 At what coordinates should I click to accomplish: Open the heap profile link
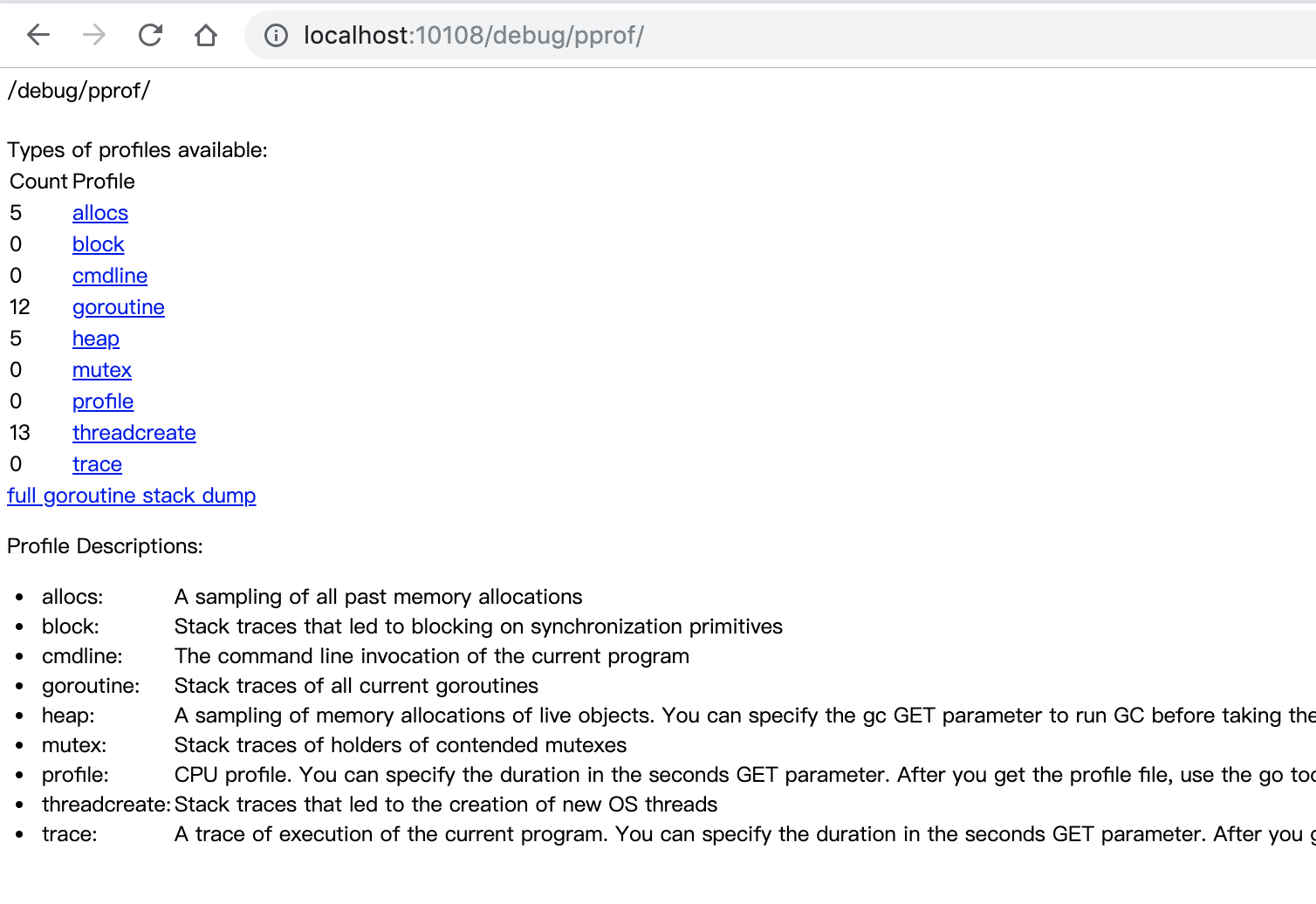coord(96,339)
